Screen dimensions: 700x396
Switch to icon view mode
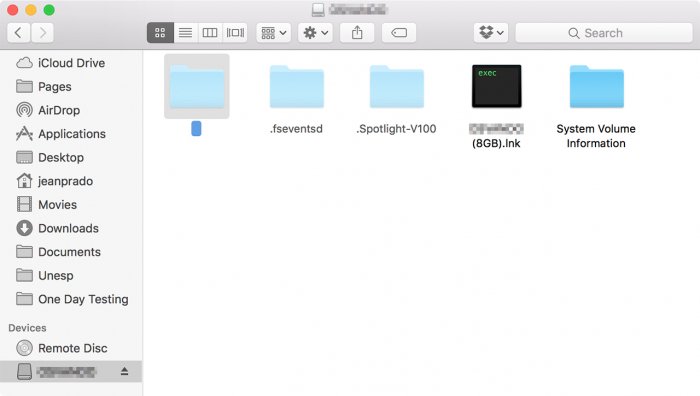pos(160,33)
